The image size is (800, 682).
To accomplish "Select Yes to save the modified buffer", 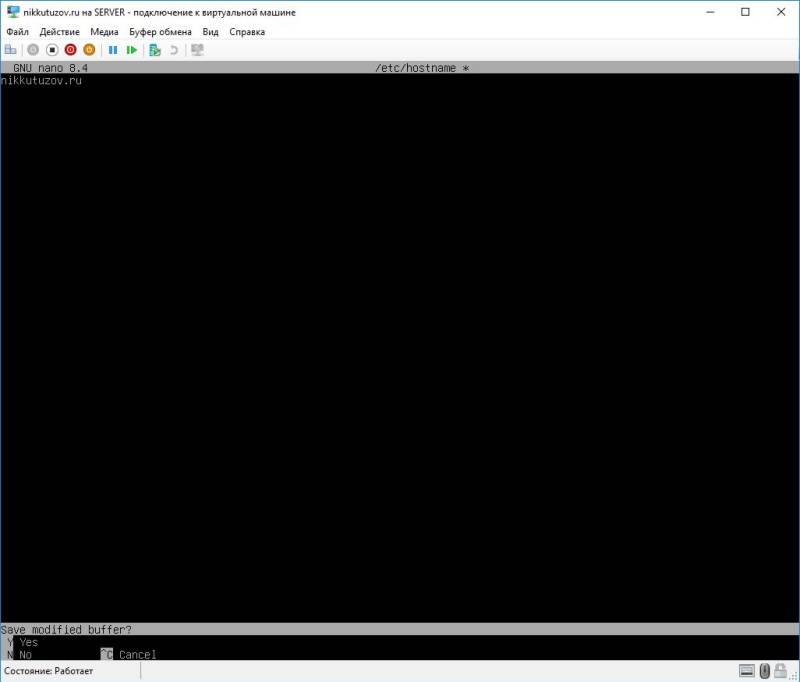I will (x=27, y=641).
